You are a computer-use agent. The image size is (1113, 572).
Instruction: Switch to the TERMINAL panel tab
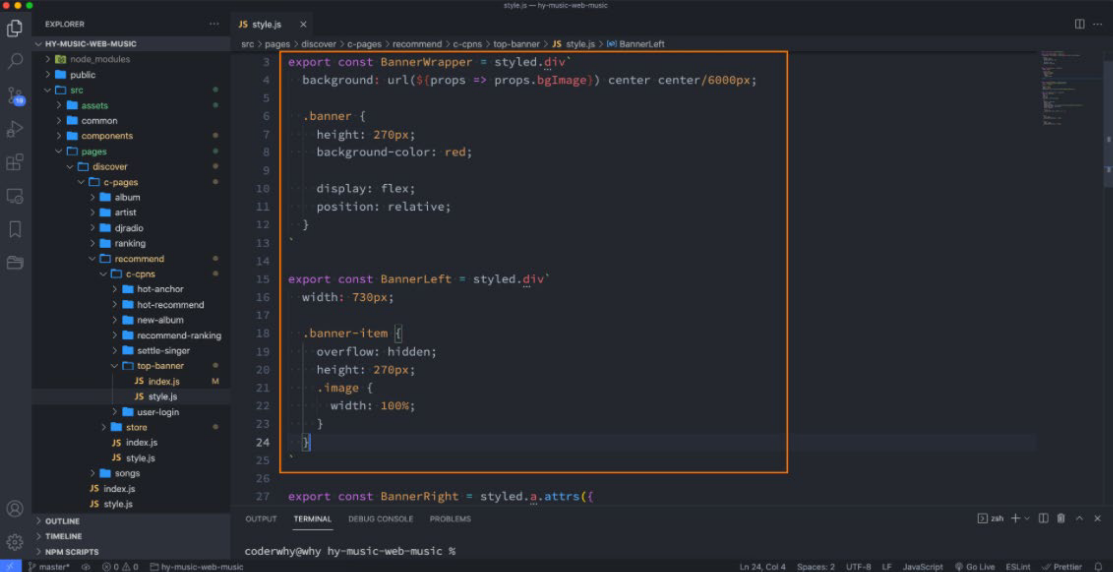pos(312,519)
